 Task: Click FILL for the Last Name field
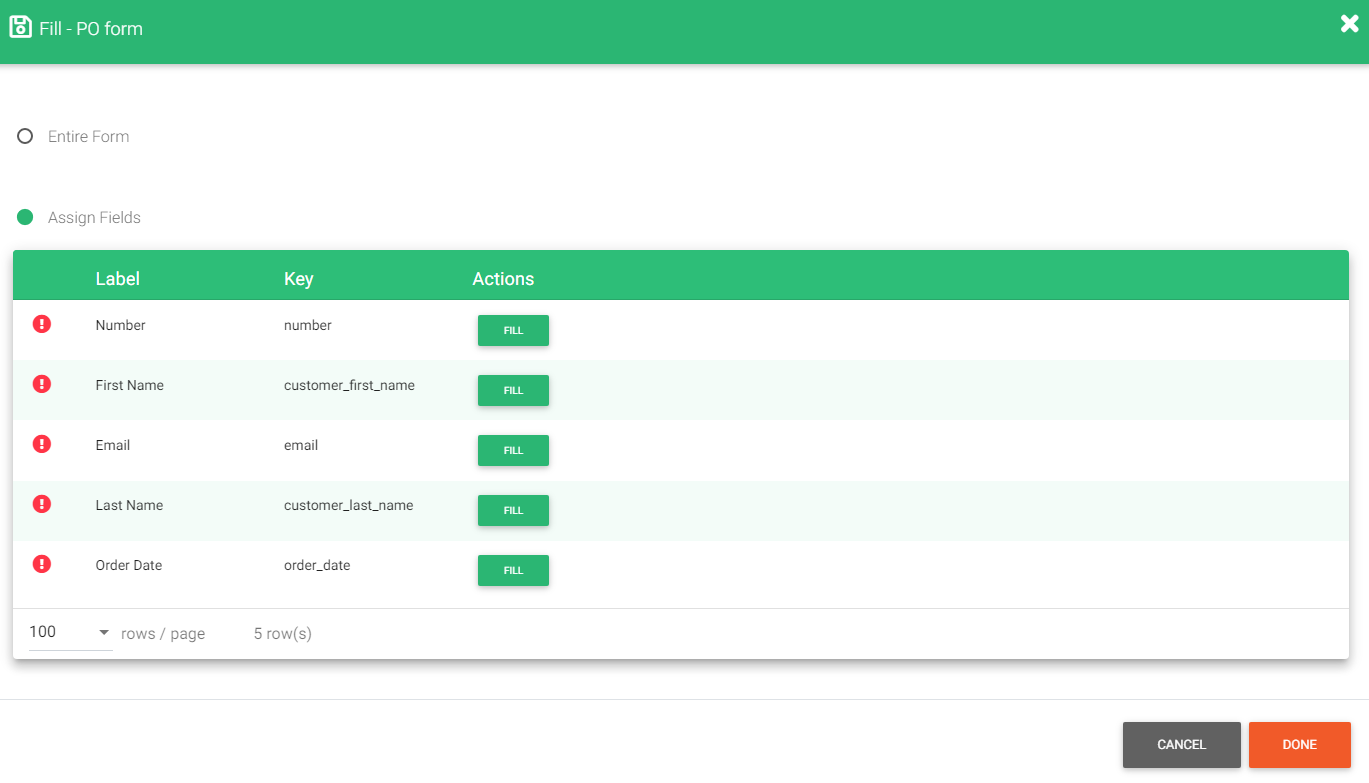coord(513,510)
